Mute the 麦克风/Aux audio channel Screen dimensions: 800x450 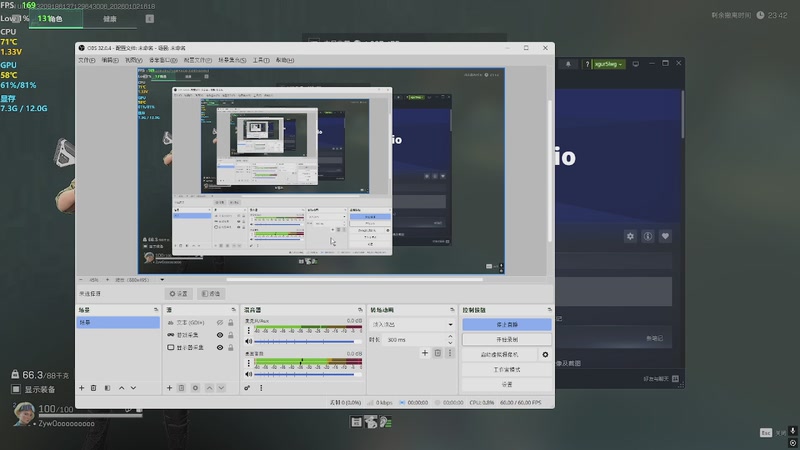[248, 341]
